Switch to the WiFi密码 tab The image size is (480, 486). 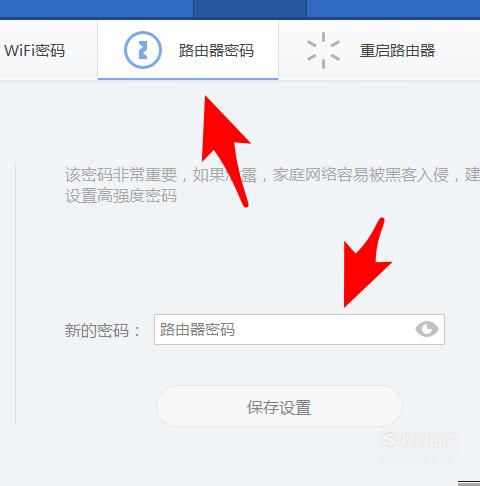(34, 51)
